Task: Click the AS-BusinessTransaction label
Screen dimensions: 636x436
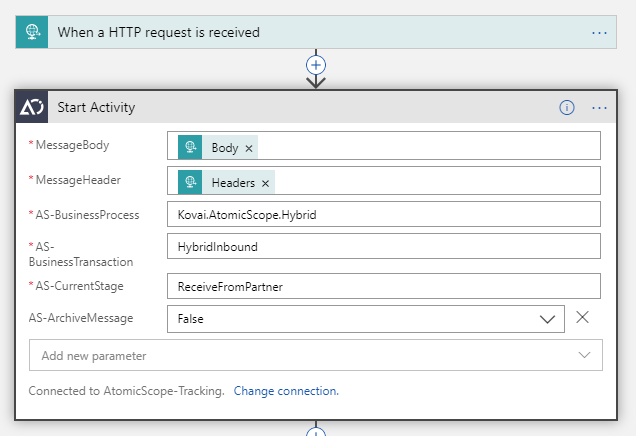Action: 81,254
